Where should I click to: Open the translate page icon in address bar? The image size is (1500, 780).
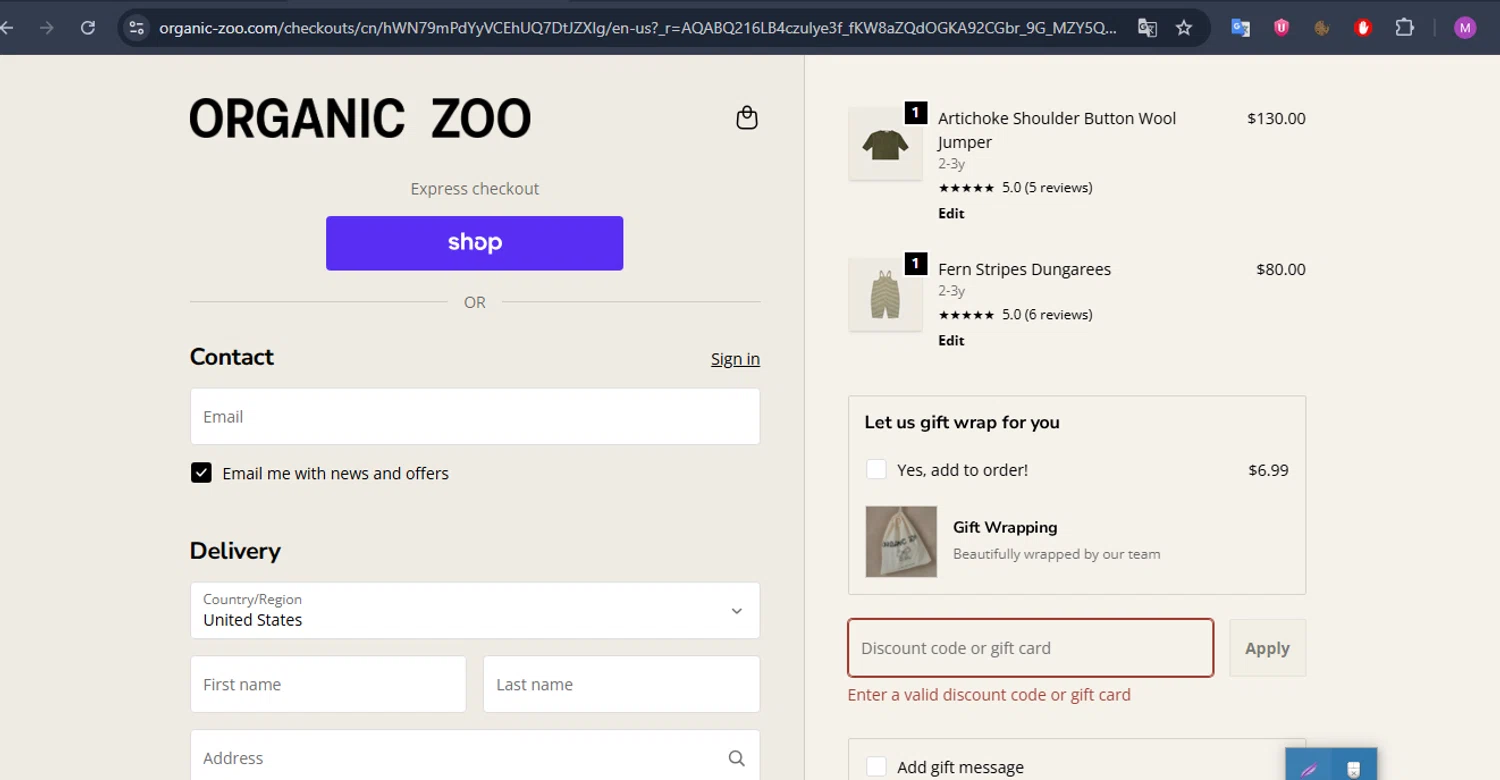pos(1147,28)
